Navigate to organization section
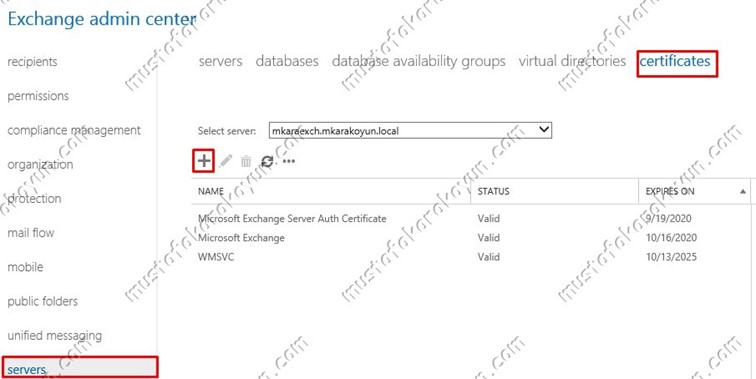This screenshot has height=379, width=756. coord(40,164)
